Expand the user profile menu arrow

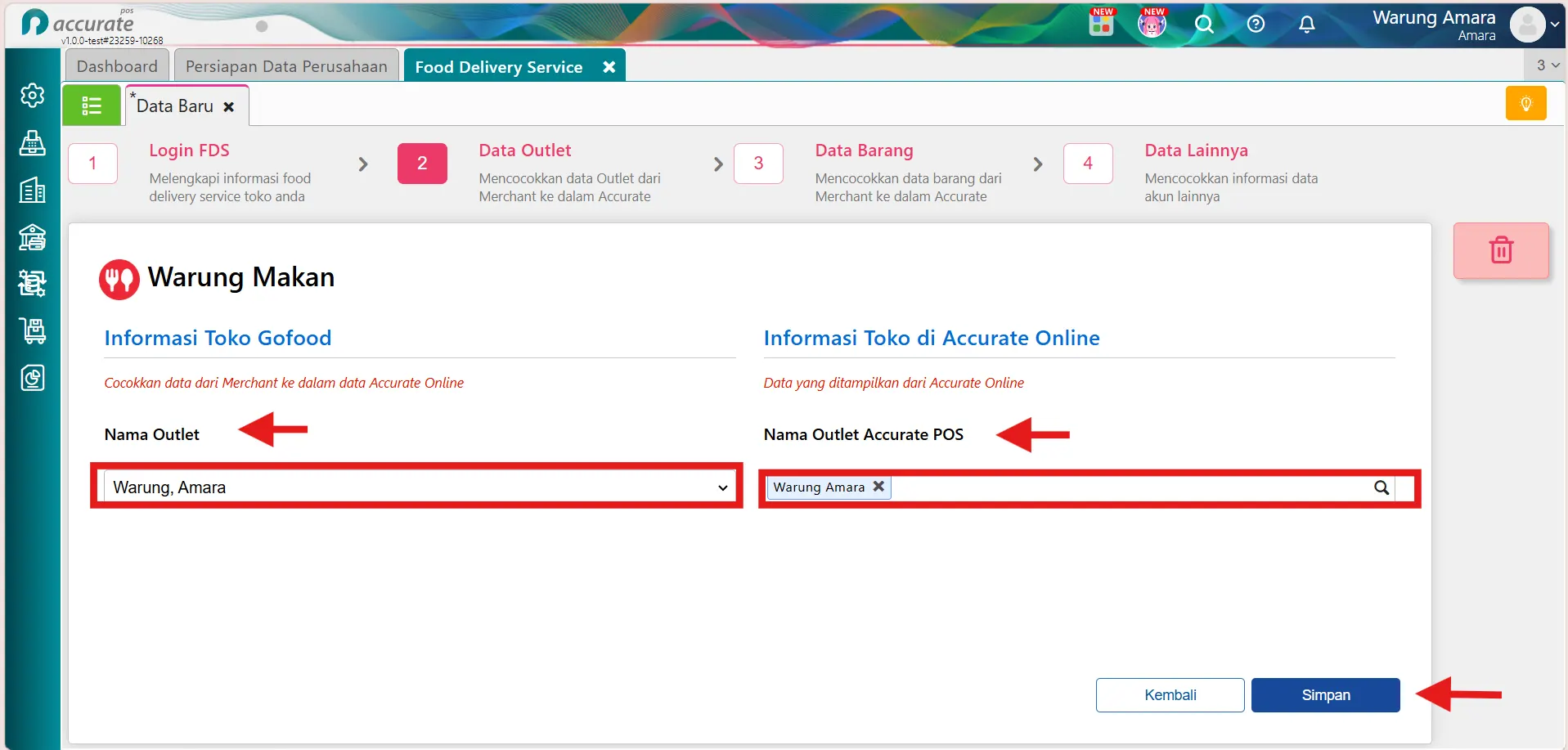click(x=1554, y=25)
